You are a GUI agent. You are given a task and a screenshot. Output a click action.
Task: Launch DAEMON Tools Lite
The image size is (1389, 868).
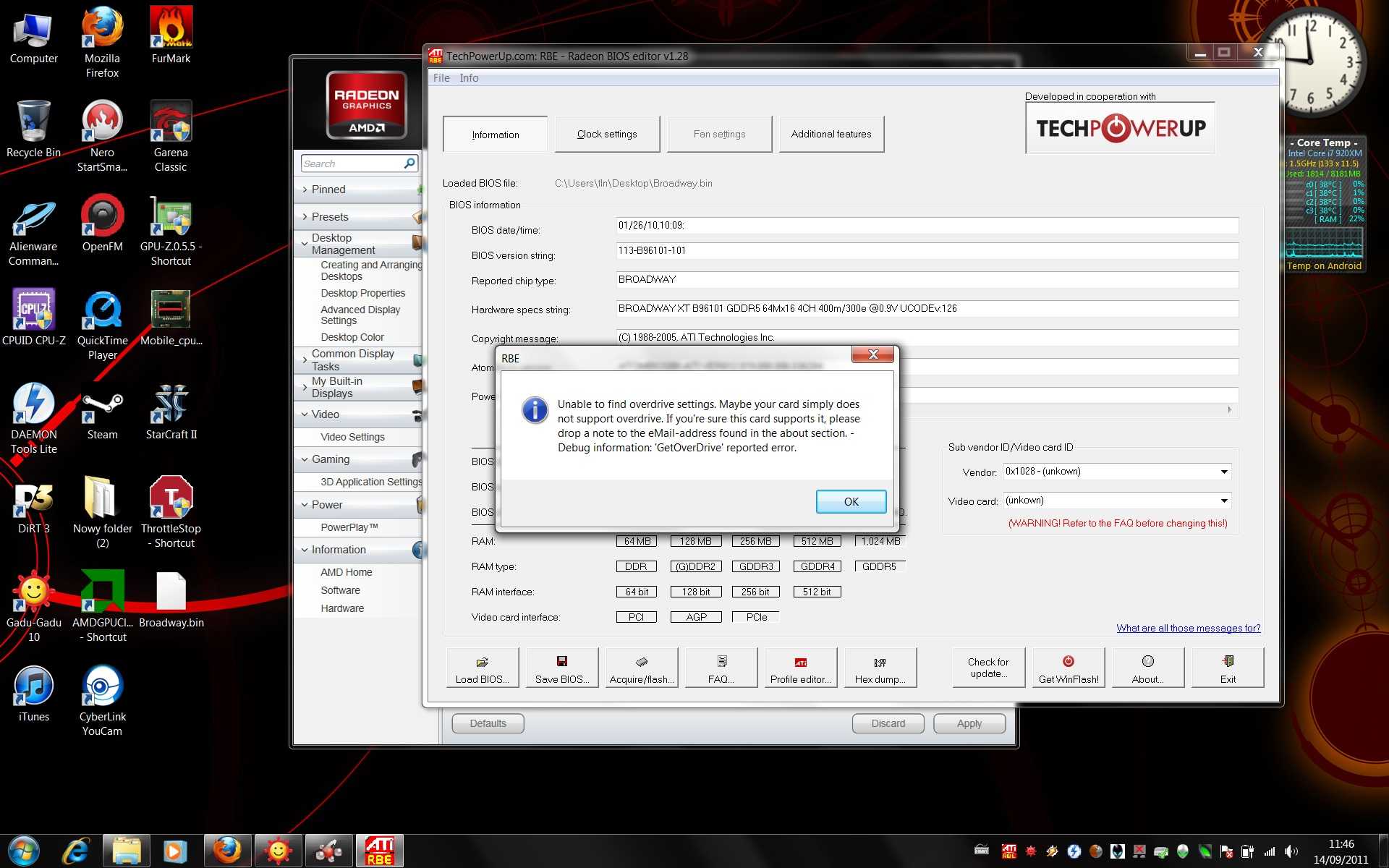tap(33, 418)
